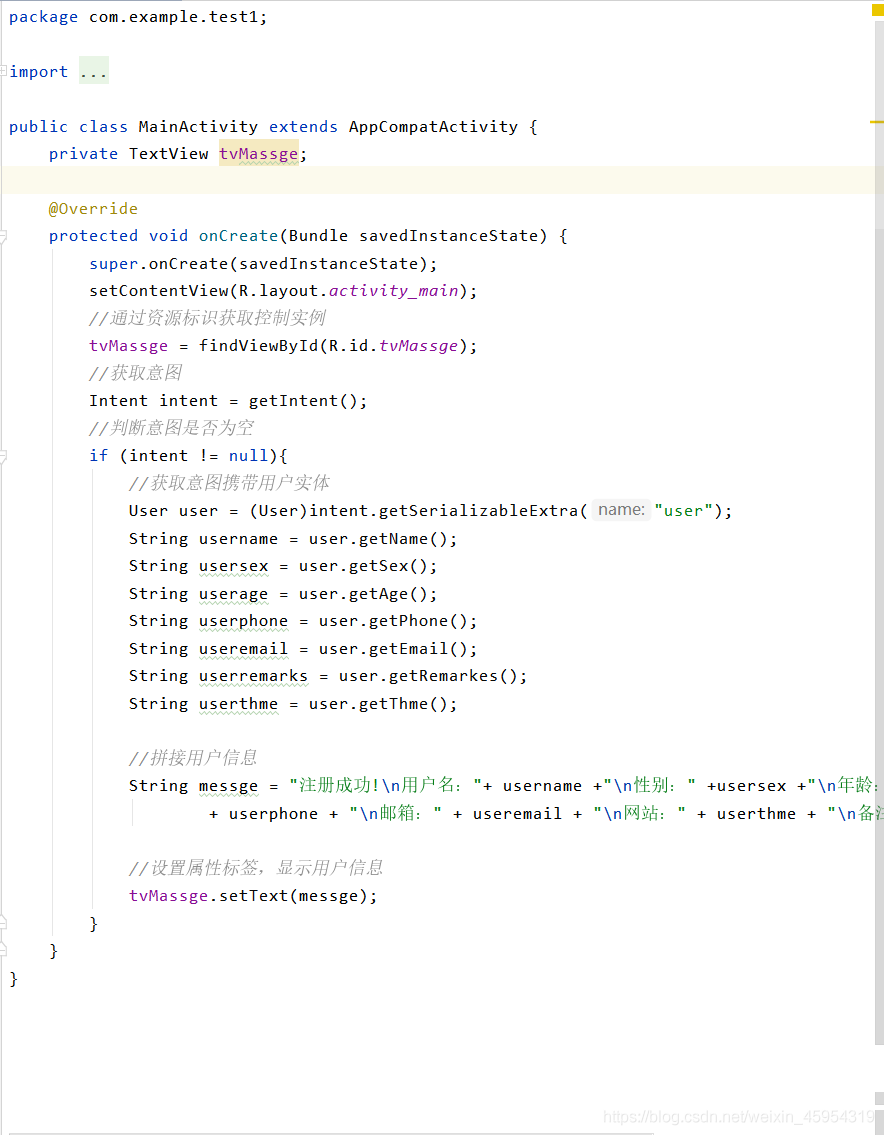Click the comment //获取意图携带用户实体

point(230,483)
